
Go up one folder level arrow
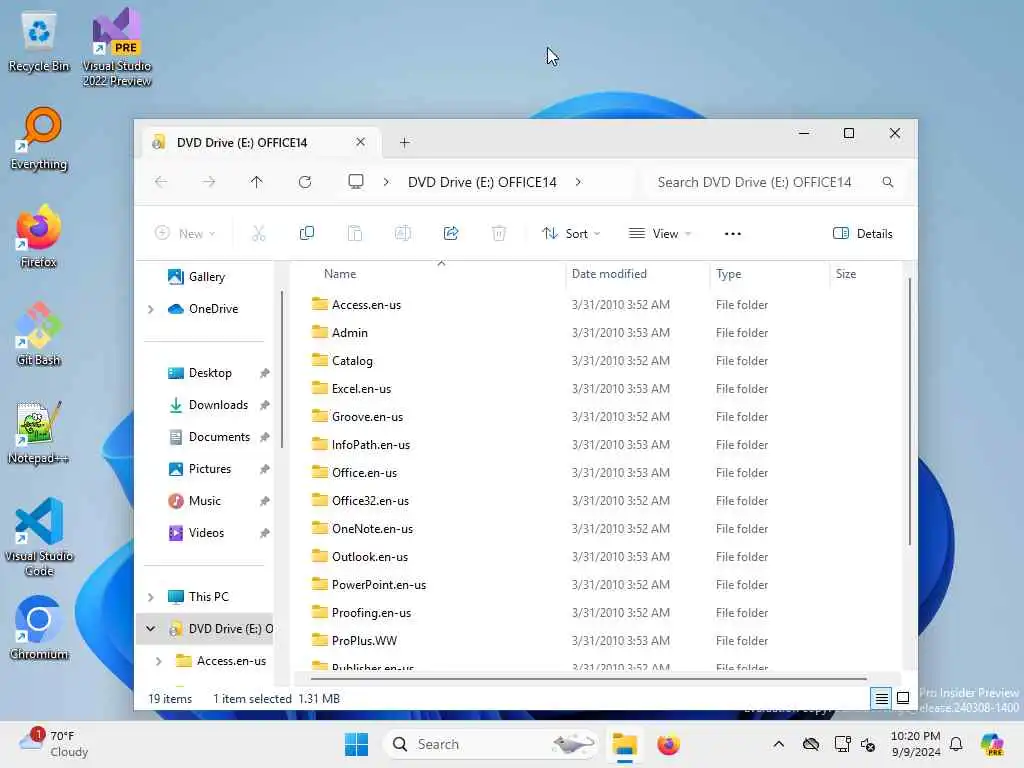[x=257, y=182]
